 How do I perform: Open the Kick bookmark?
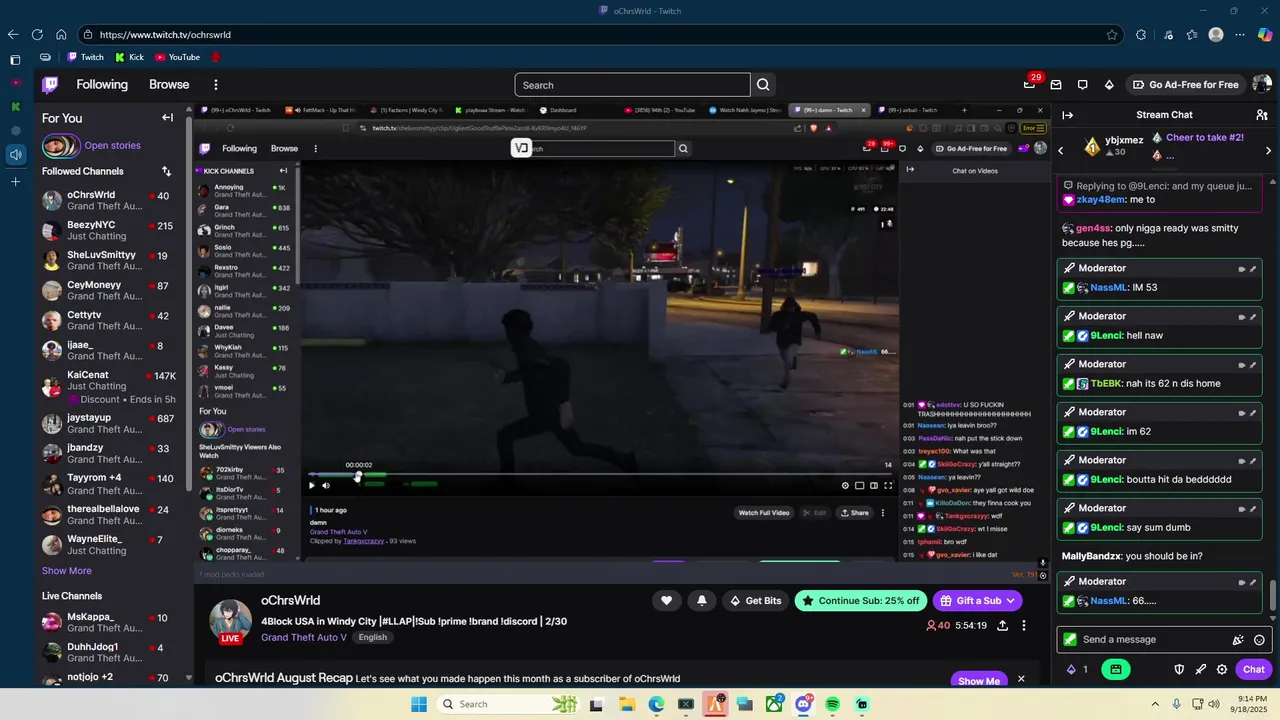pyautogui.click(x=129, y=57)
